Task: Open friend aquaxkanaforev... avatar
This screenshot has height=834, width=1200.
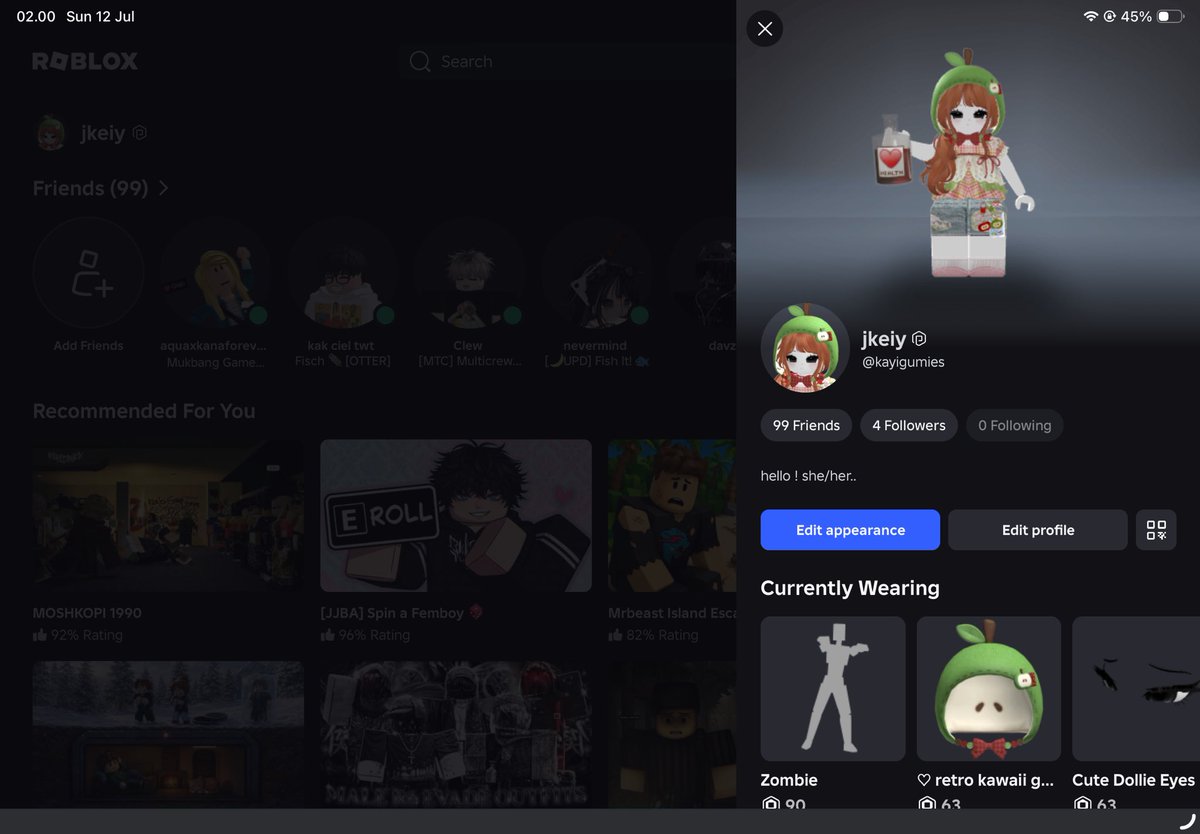Action: coord(215,273)
